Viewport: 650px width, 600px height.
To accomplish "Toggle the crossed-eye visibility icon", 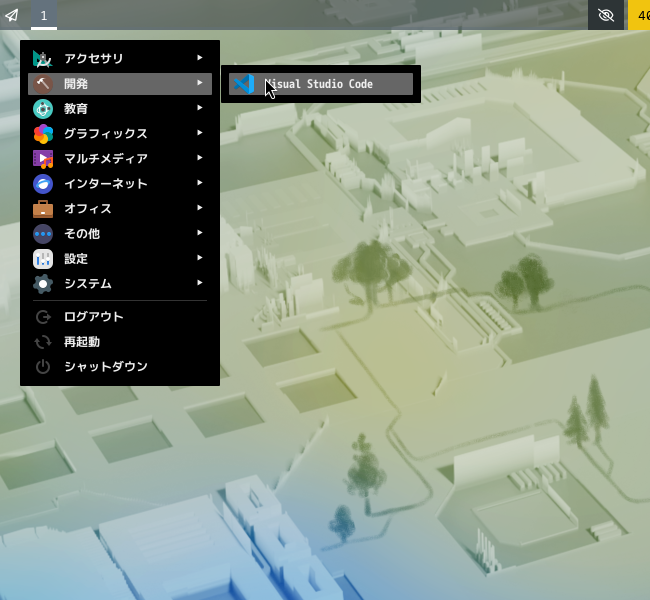I will pos(606,15).
